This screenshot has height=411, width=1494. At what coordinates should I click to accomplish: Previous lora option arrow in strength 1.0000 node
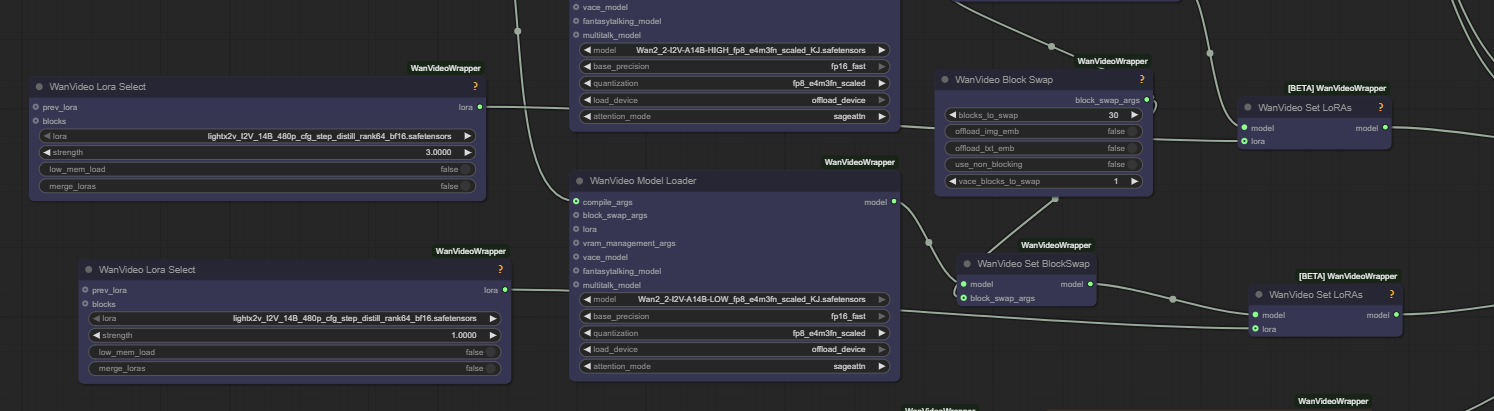pyautogui.click(x=97, y=319)
